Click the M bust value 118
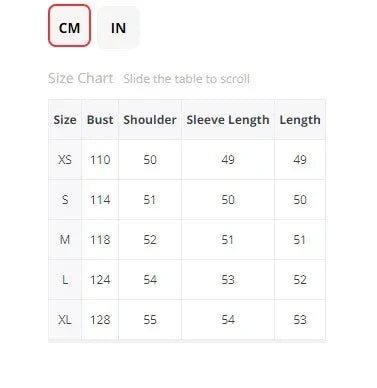Viewport: 377px width, 388px height. pos(100,240)
